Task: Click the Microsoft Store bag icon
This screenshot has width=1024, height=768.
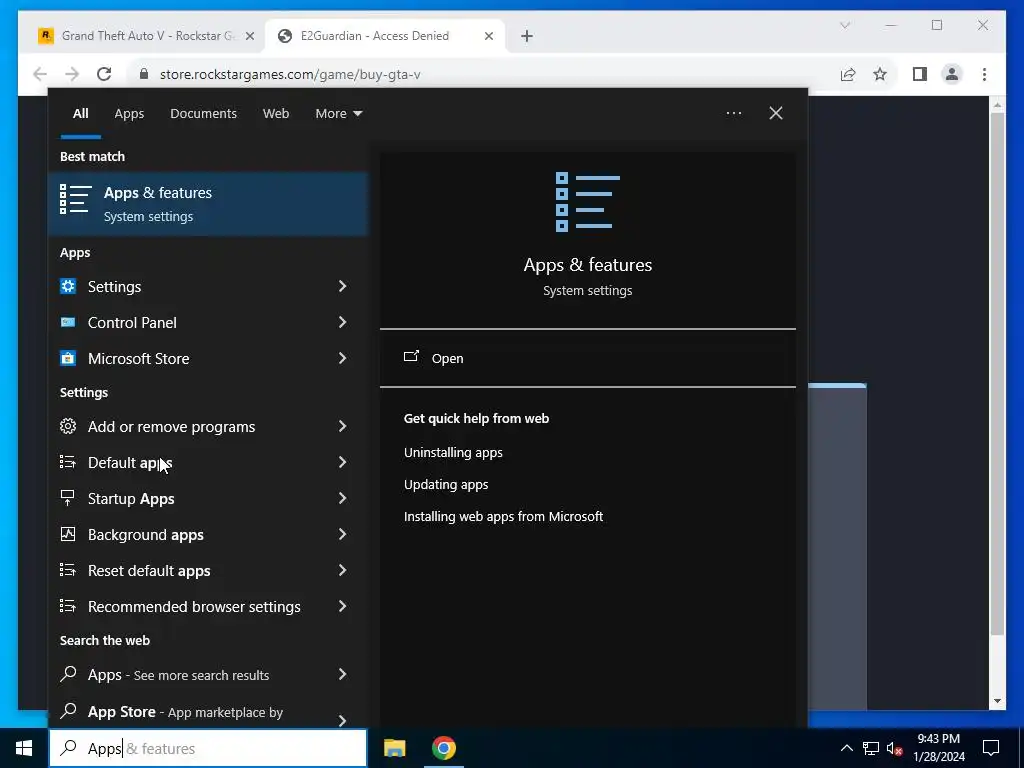Action: click(68, 358)
